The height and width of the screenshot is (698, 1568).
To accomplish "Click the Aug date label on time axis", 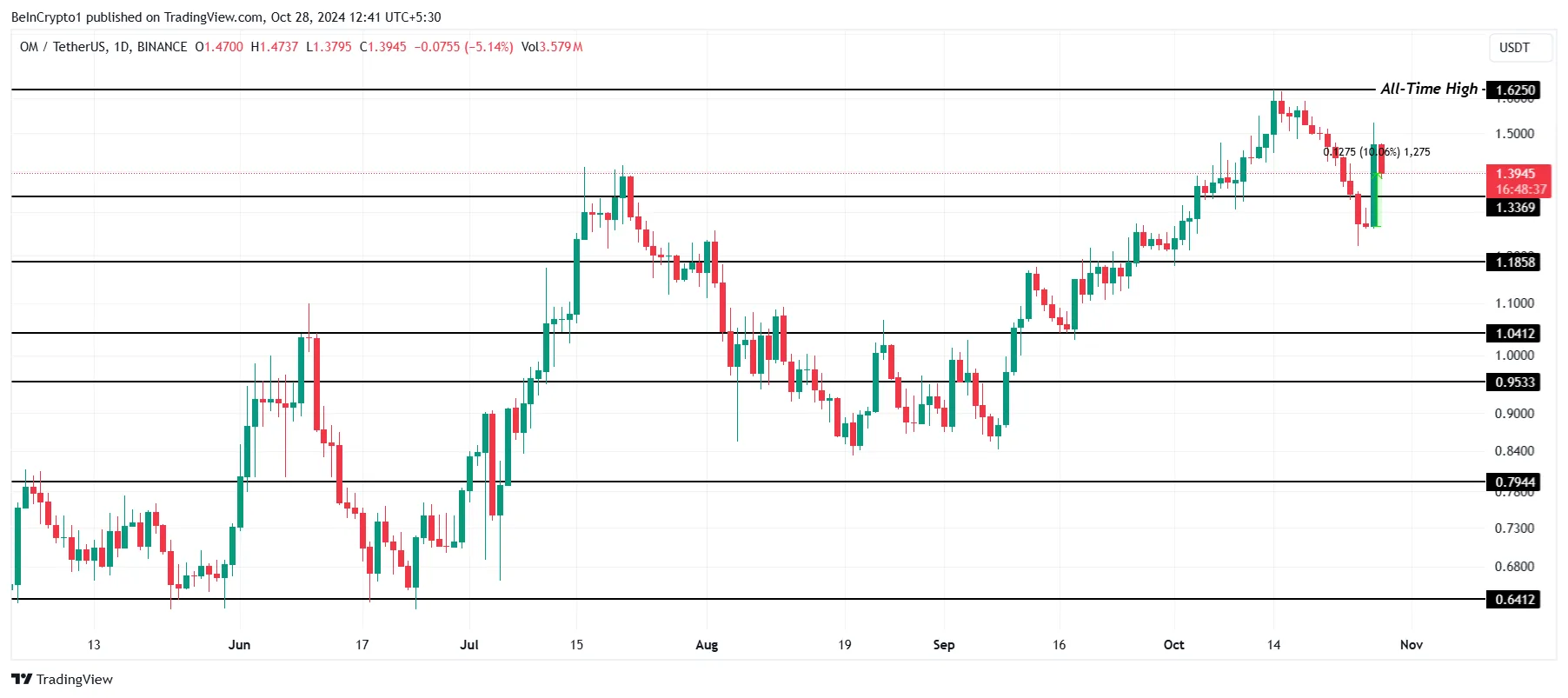I will tap(707, 644).
